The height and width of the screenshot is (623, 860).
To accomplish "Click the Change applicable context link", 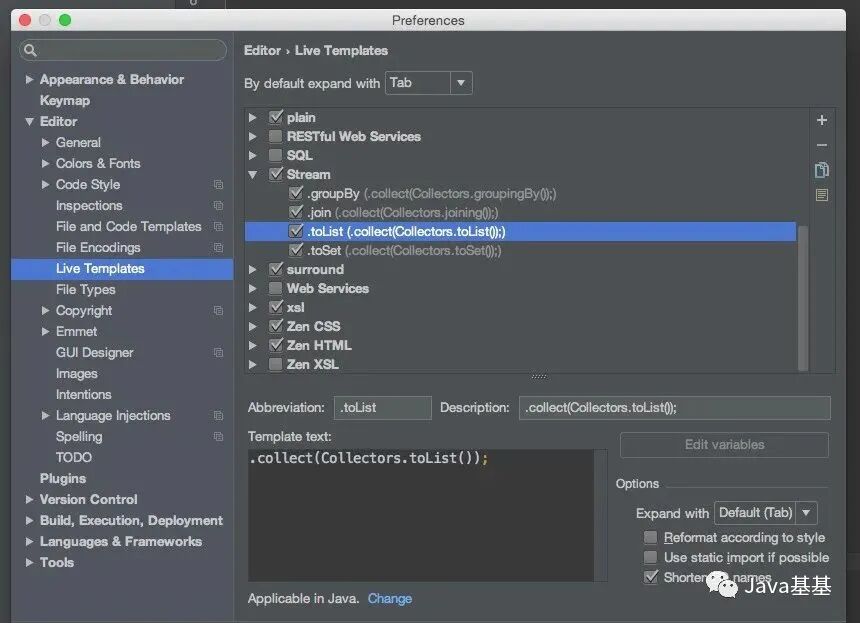I will [x=389, y=598].
